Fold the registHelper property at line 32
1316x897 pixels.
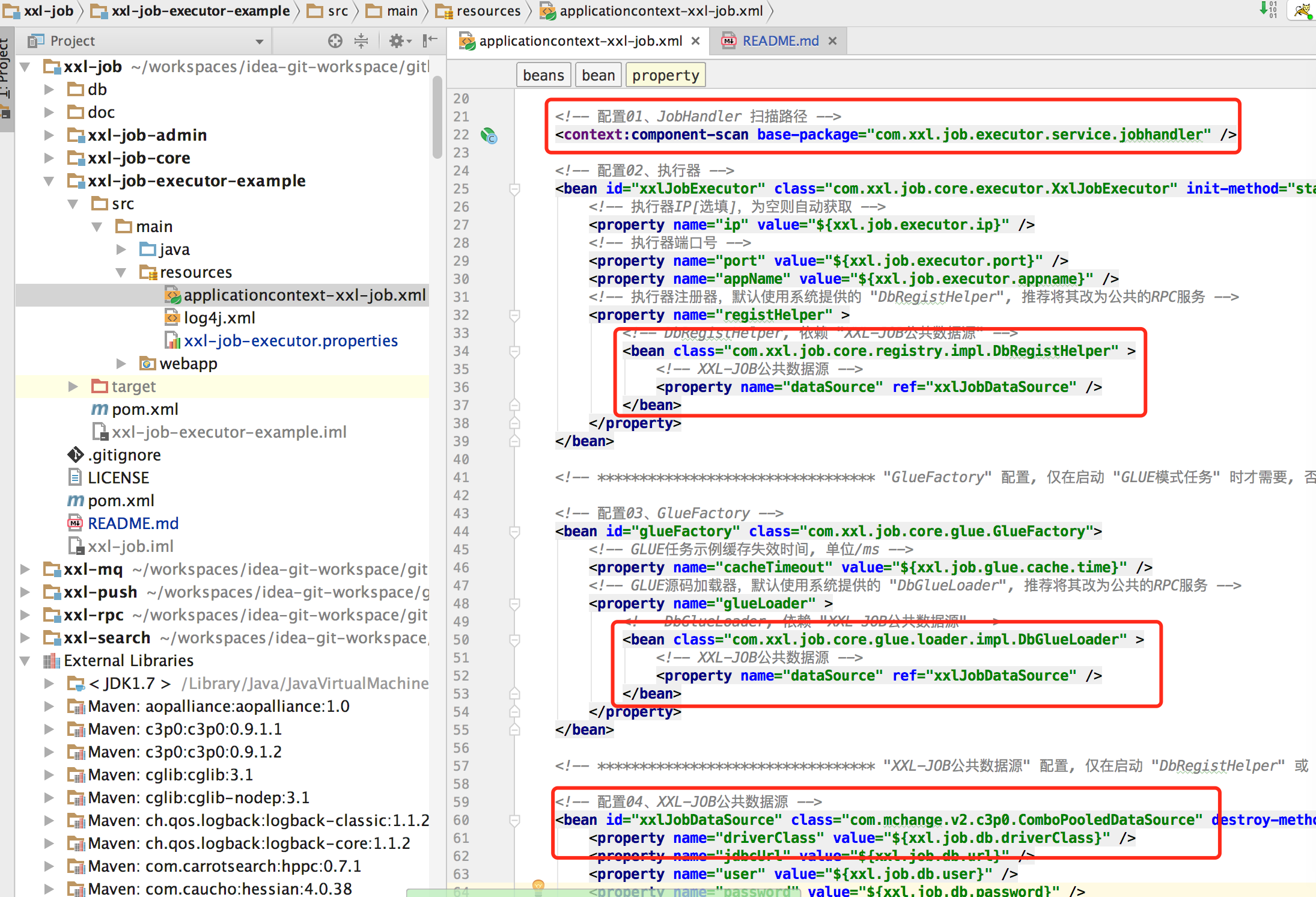pos(514,315)
